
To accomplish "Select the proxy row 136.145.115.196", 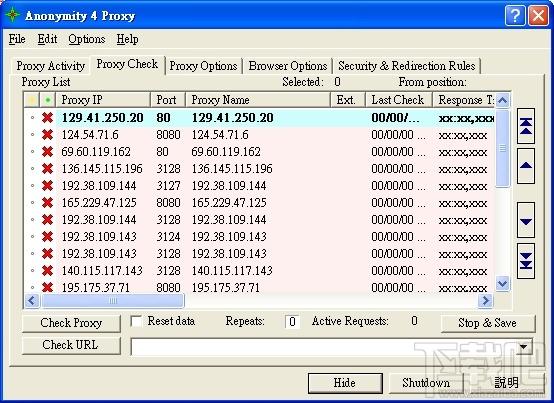I will (x=260, y=168).
